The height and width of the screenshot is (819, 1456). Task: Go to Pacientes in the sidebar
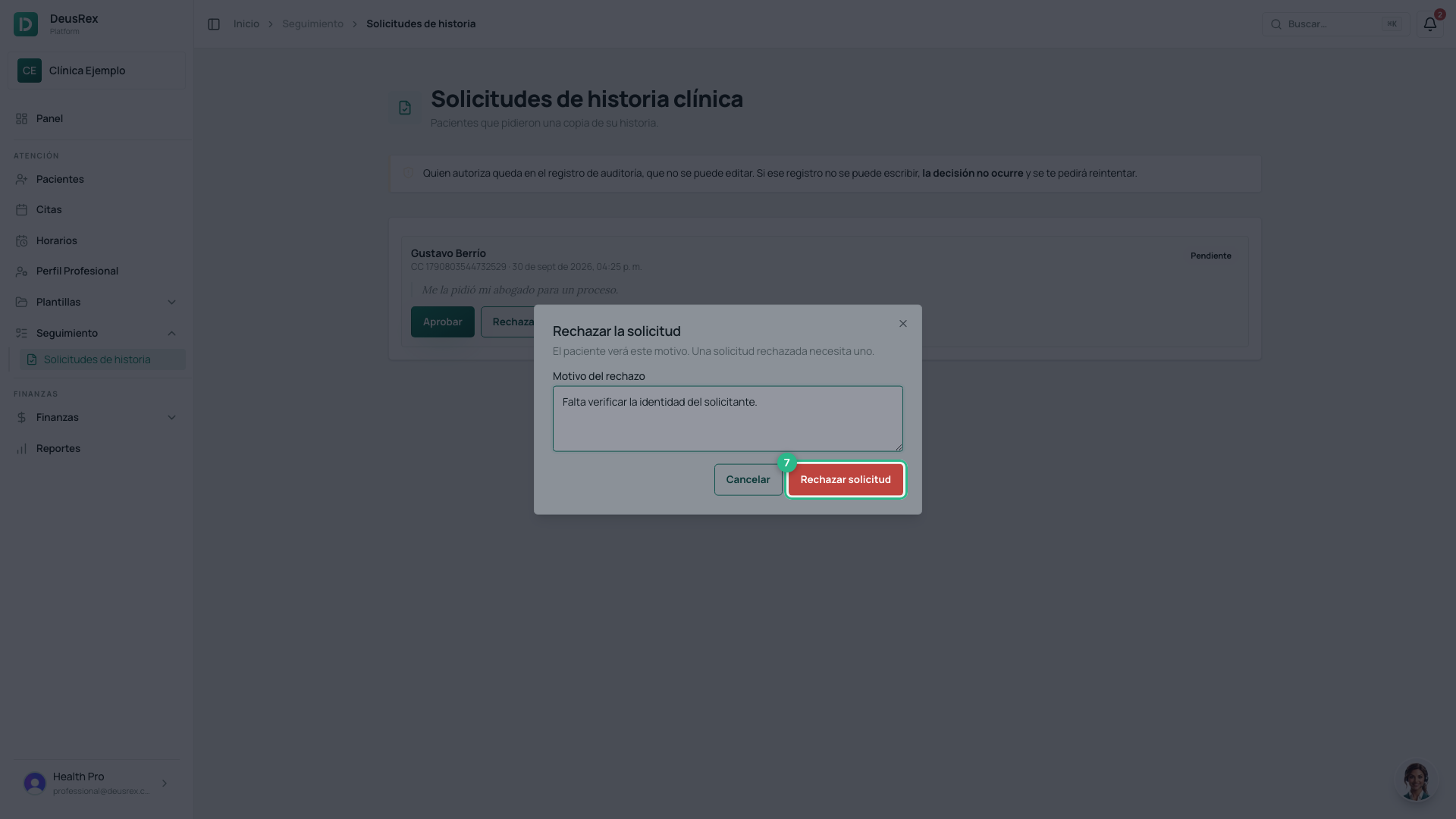point(97,180)
